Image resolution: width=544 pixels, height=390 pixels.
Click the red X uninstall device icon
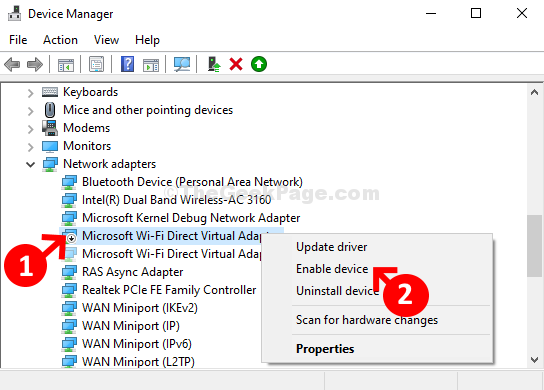click(x=236, y=64)
